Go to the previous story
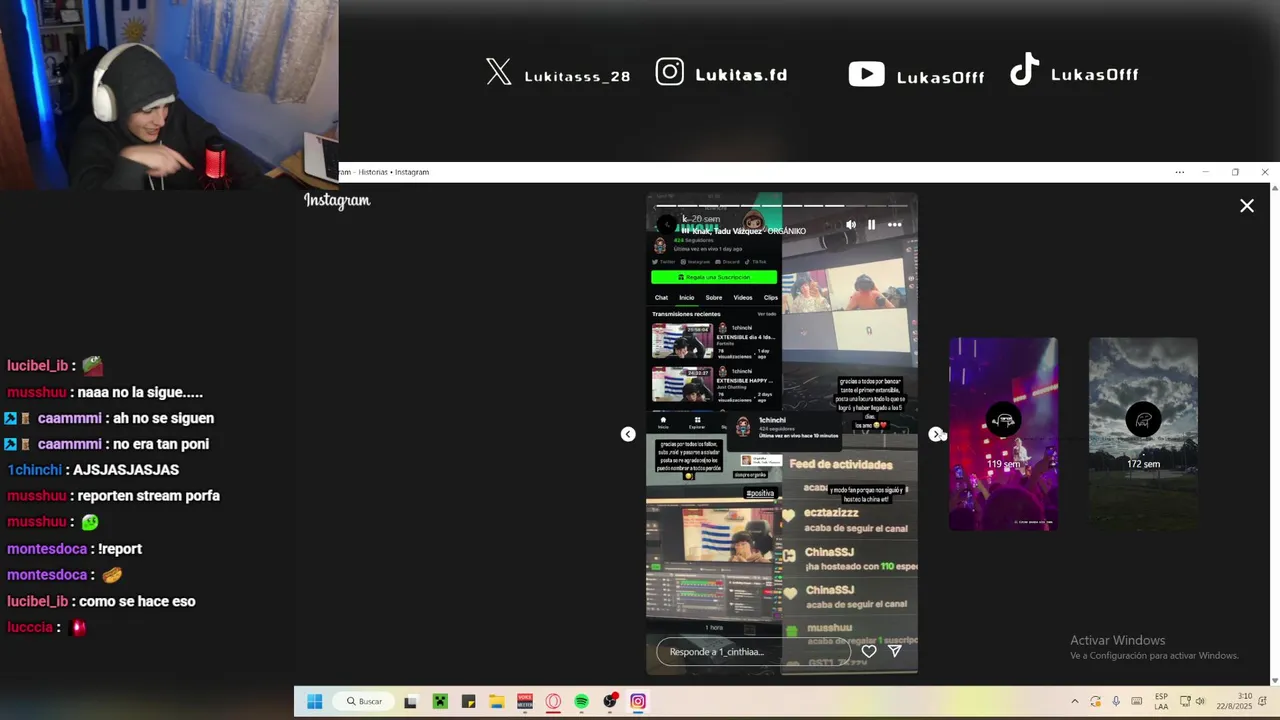Image resolution: width=1280 pixels, height=720 pixels. 628,434
